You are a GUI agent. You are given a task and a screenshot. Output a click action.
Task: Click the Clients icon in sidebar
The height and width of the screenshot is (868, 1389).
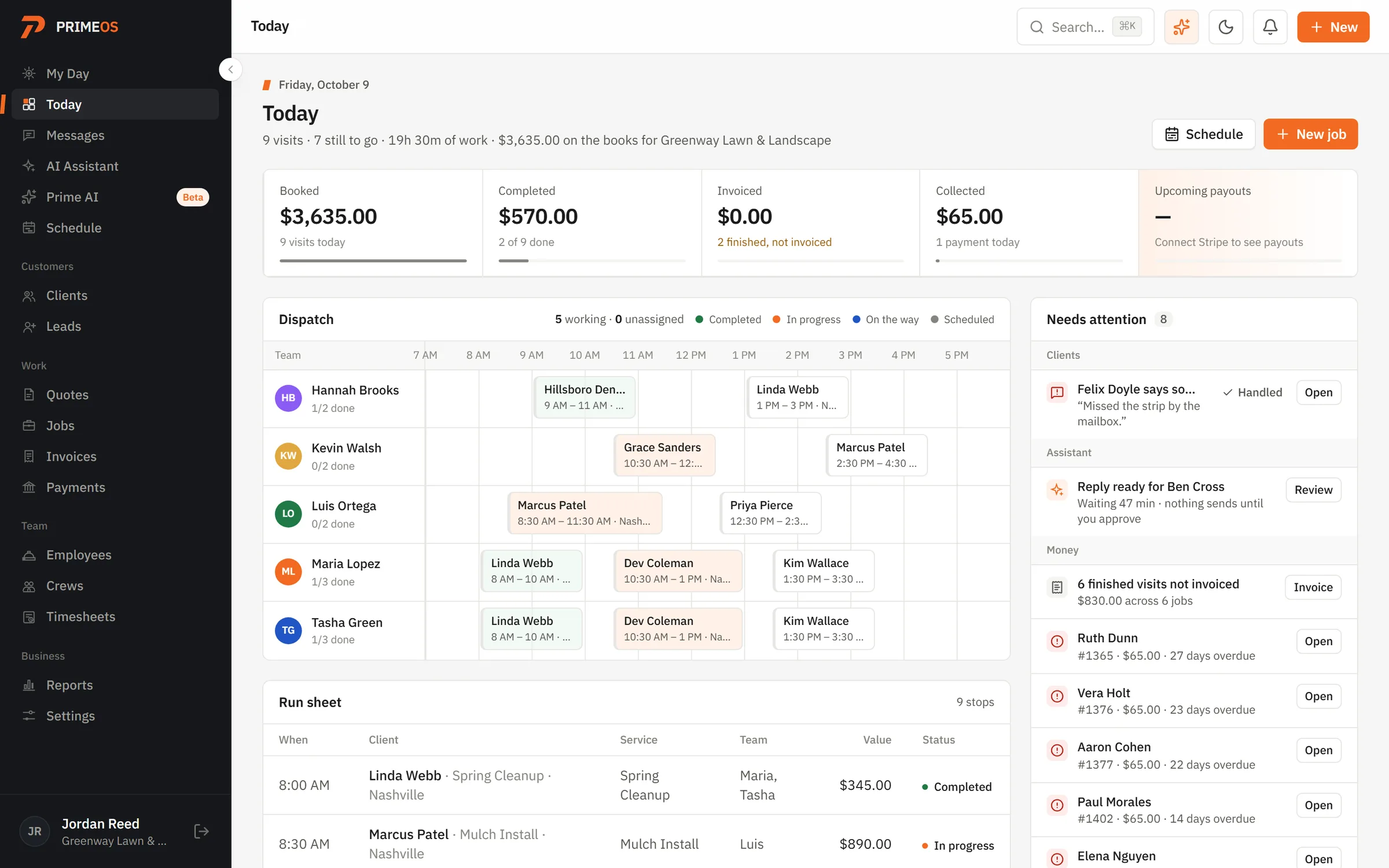(29, 296)
